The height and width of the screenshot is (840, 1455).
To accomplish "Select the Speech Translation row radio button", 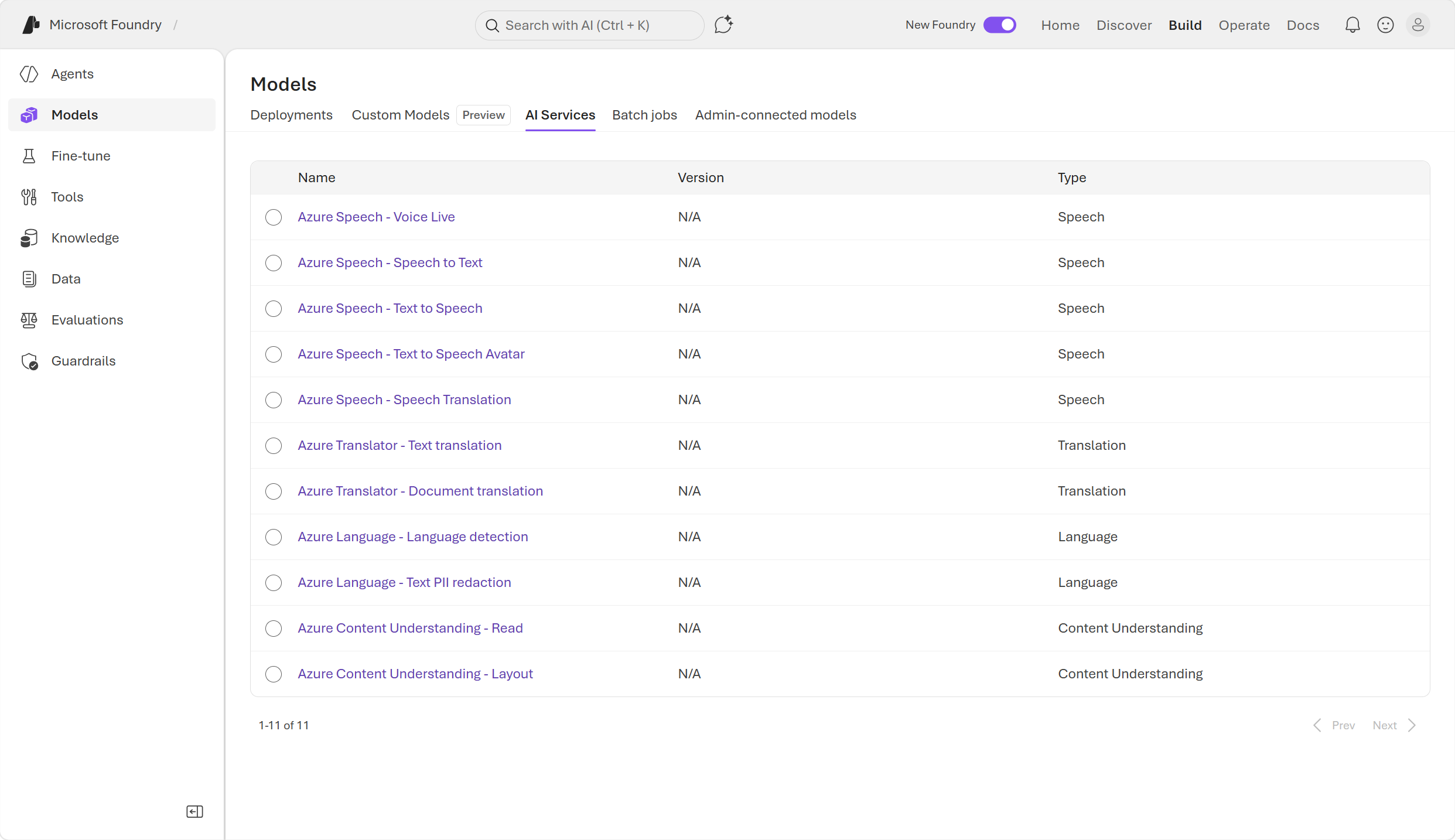I will point(274,400).
